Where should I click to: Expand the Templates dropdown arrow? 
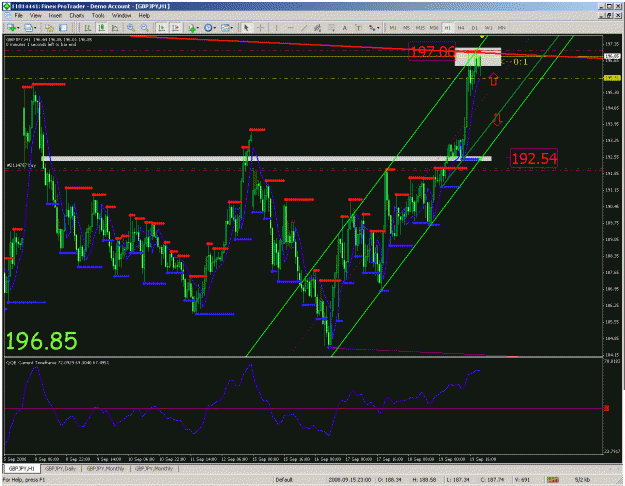point(232,28)
